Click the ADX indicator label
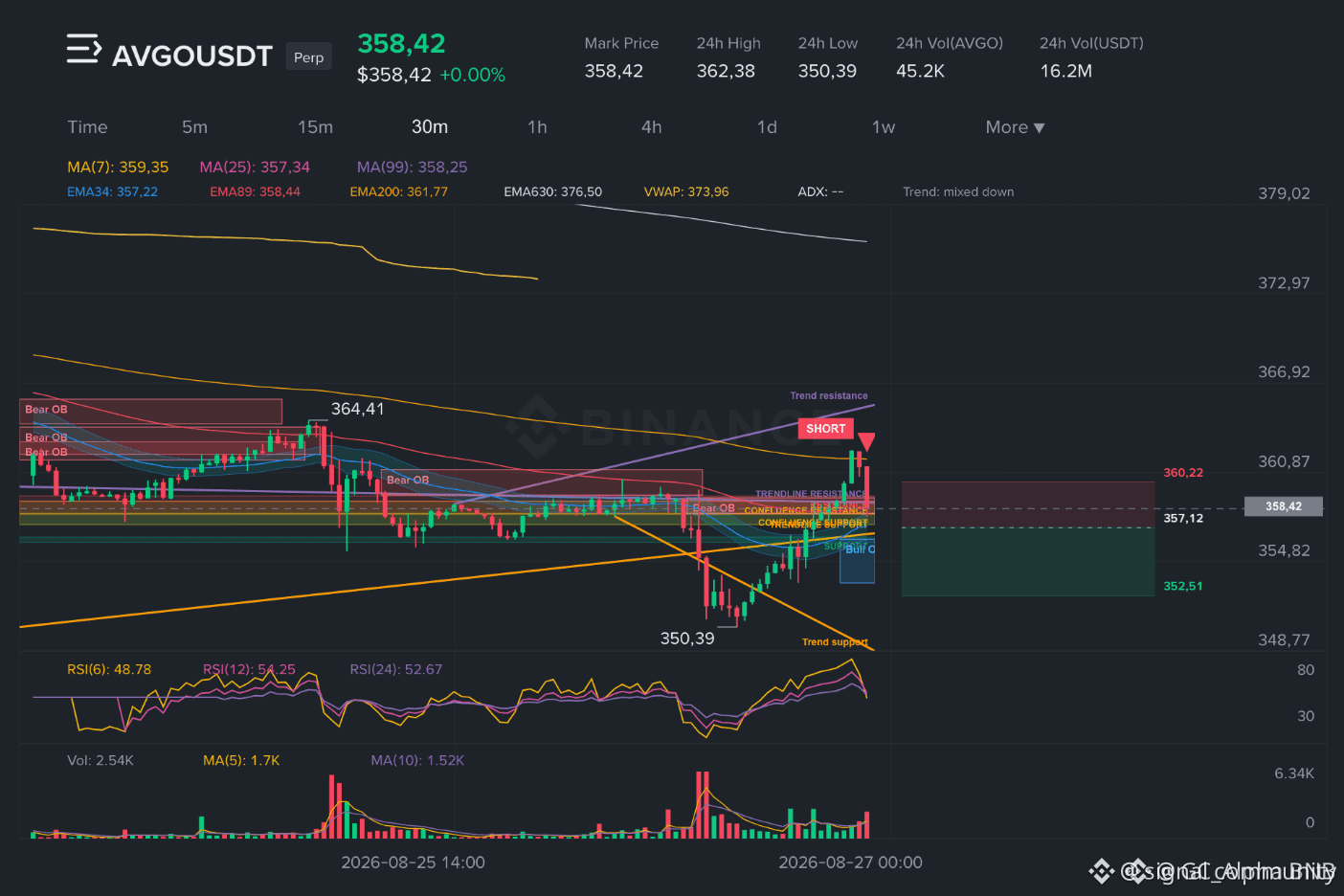 [820, 191]
